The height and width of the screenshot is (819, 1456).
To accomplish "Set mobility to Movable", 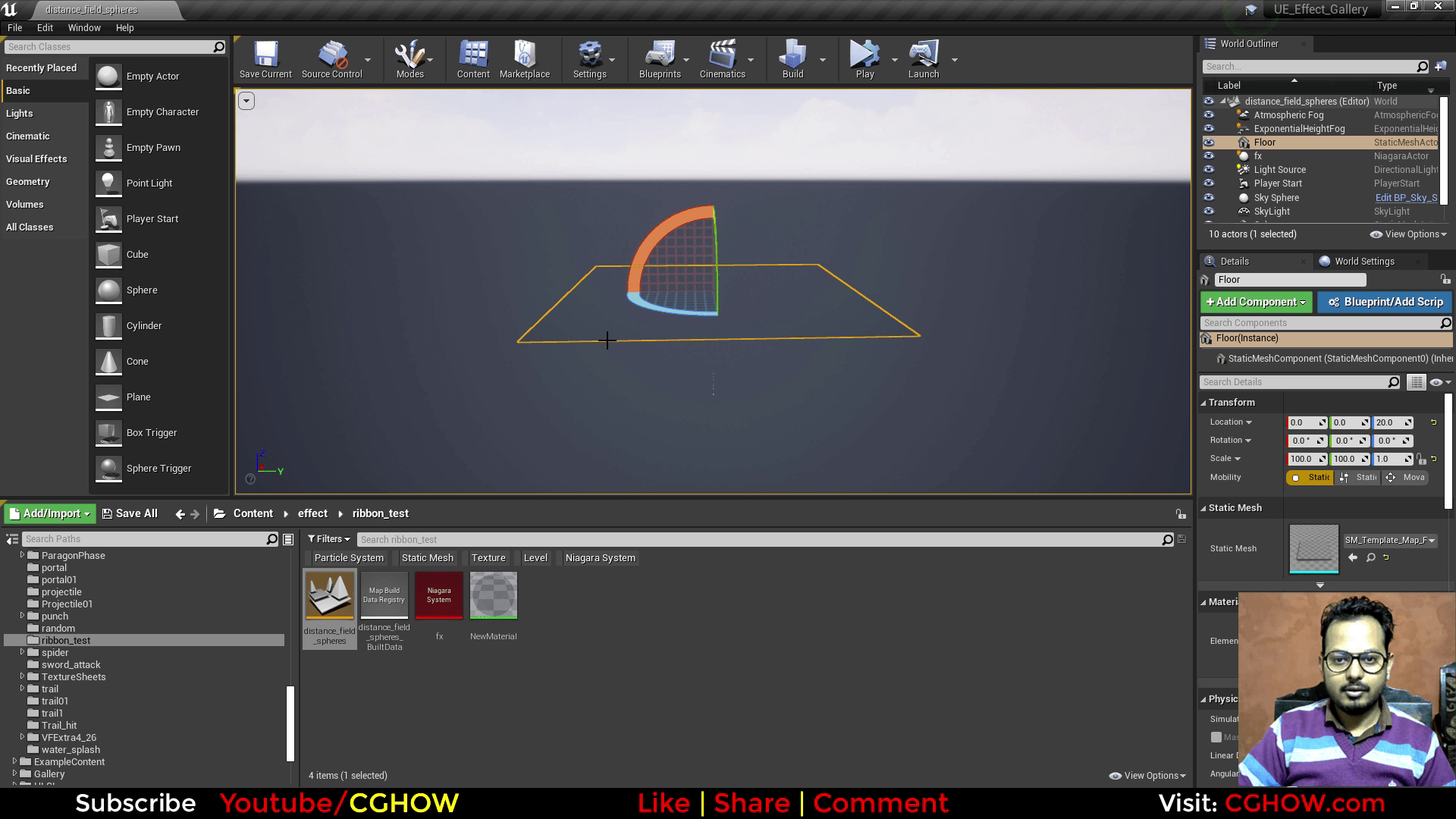I will click(1404, 477).
